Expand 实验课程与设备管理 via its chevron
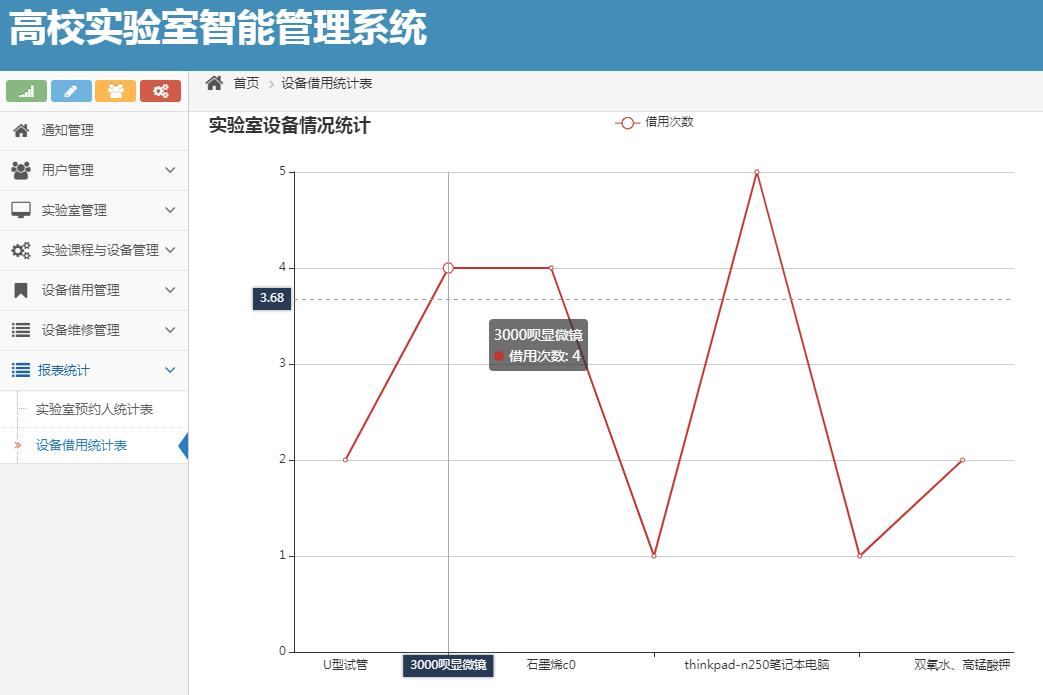1043x695 pixels. [x=170, y=250]
